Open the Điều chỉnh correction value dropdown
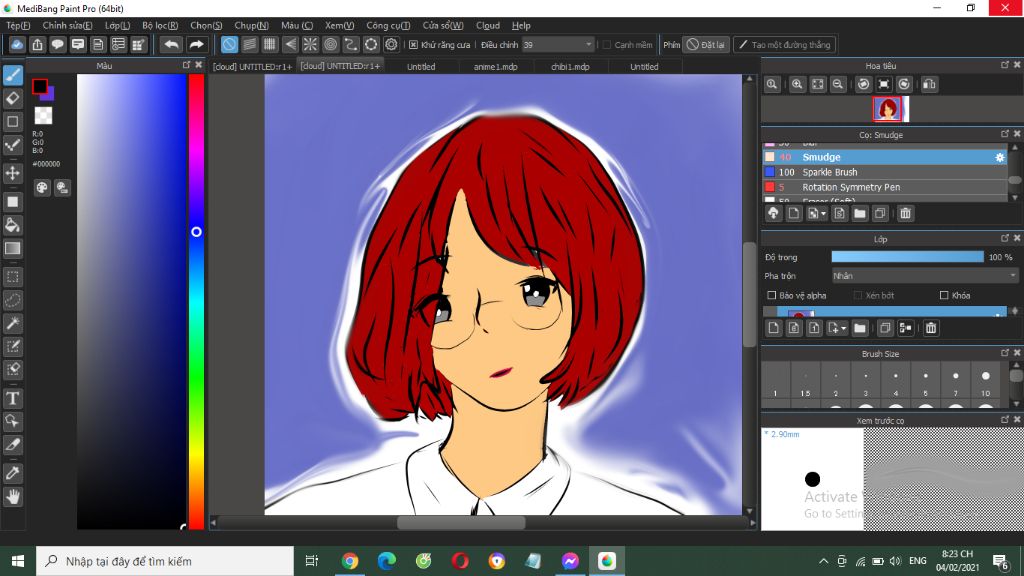1024x576 pixels. point(558,45)
